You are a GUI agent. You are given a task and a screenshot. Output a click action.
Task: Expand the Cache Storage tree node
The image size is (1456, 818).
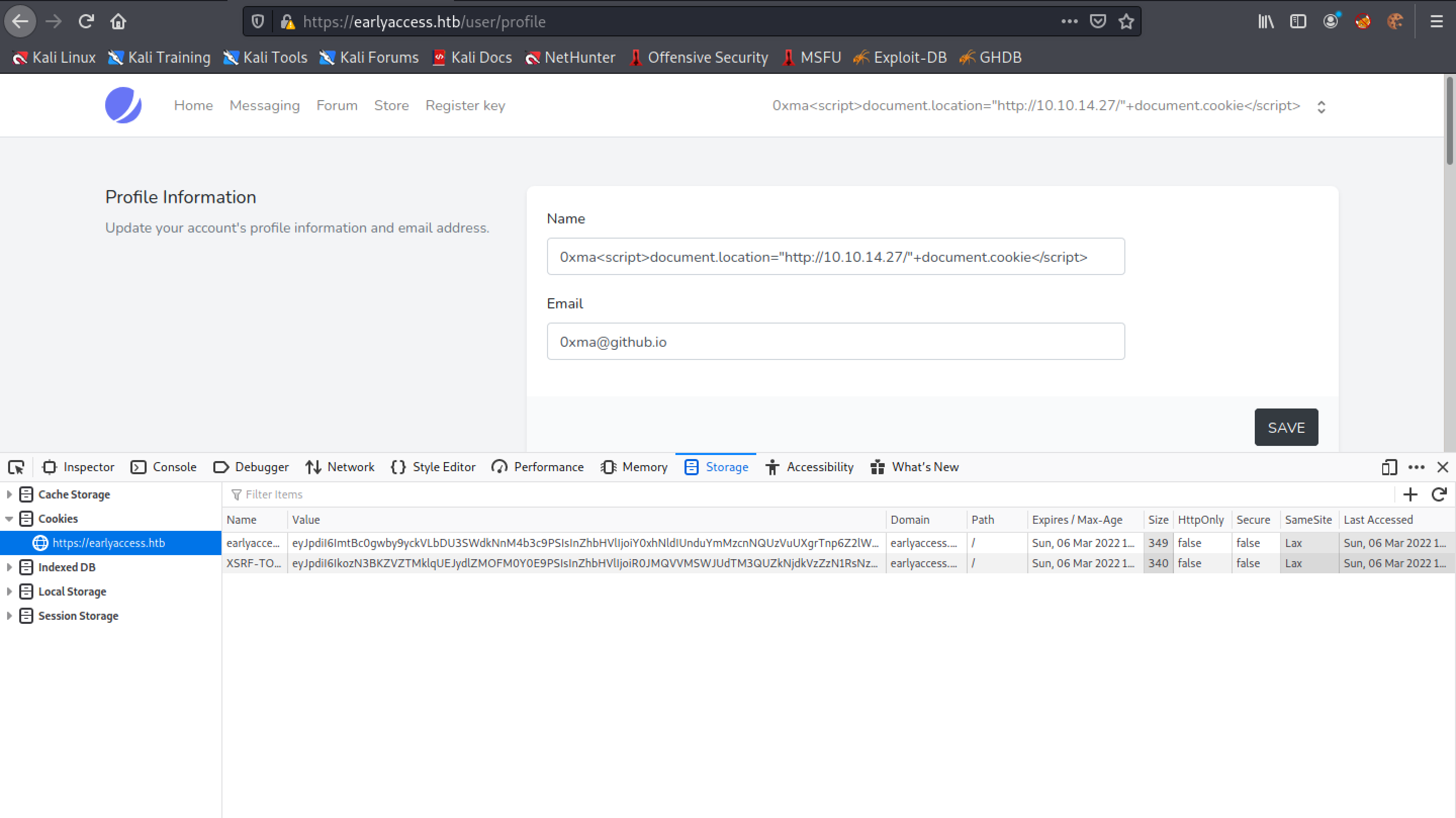click(9, 494)
